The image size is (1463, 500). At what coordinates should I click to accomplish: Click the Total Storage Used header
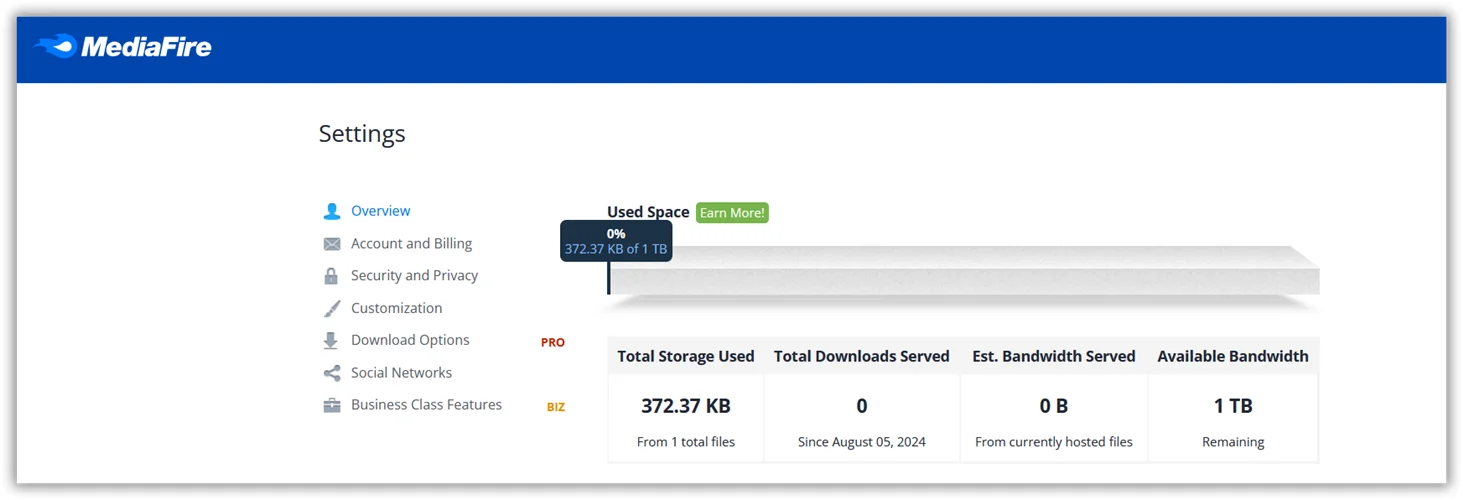686,356
